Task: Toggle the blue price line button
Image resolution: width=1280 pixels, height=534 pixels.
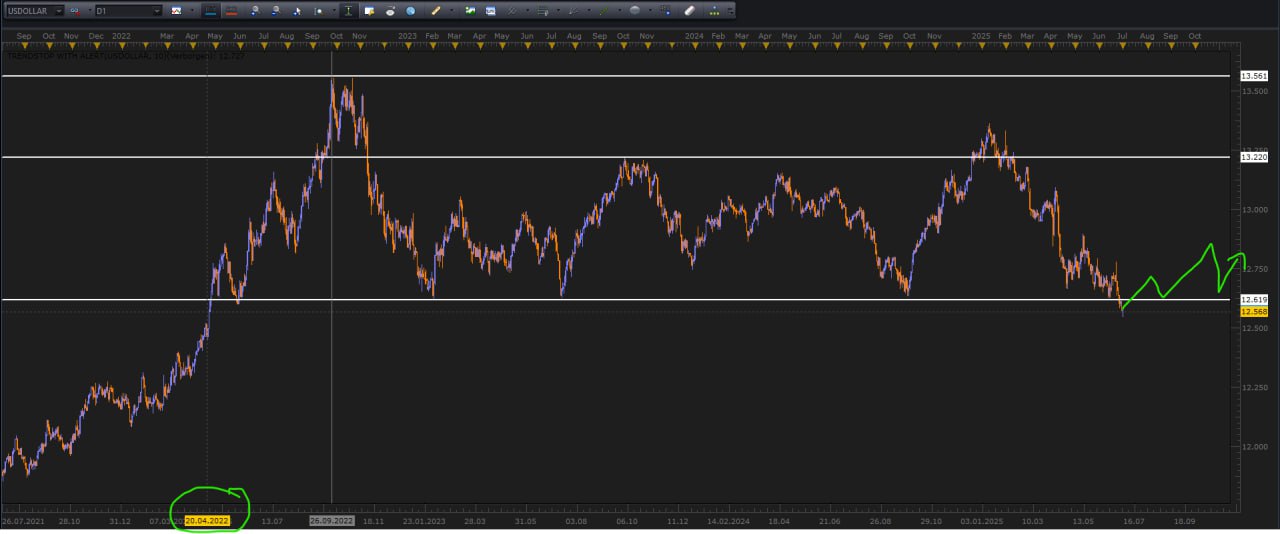Action: [211, 11]
